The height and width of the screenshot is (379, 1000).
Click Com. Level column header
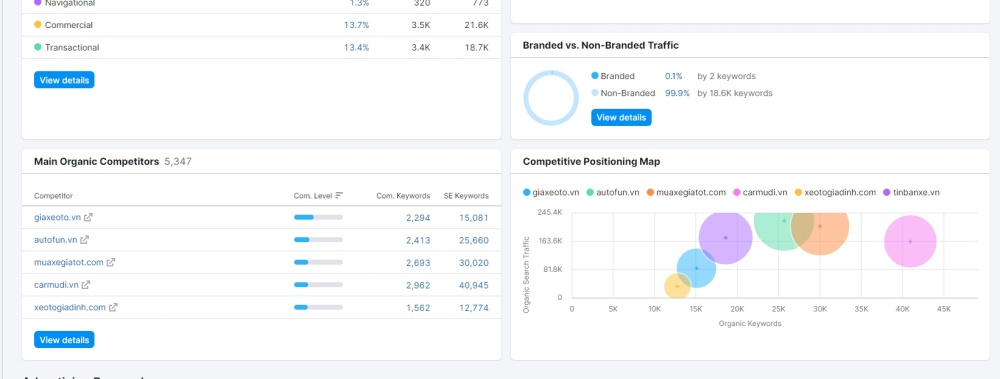[312, 196]
